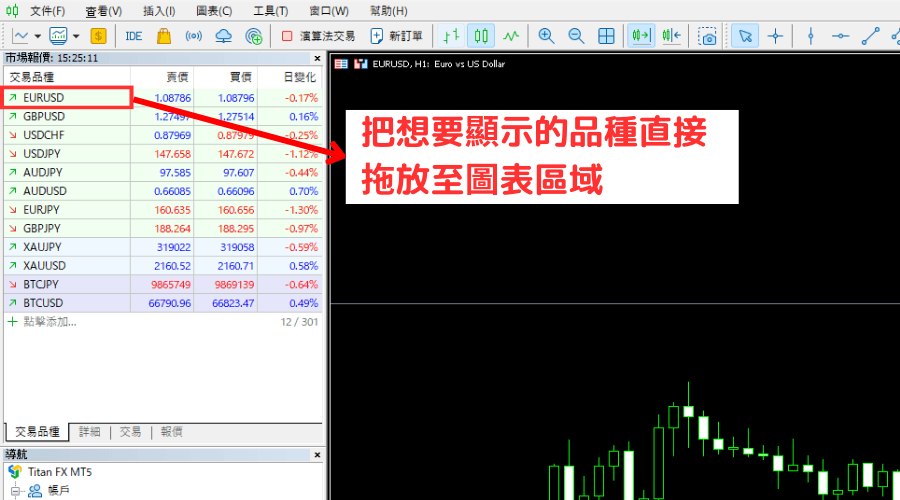
Task: Click the 新訂單 new order button
Action: [396, 36]
